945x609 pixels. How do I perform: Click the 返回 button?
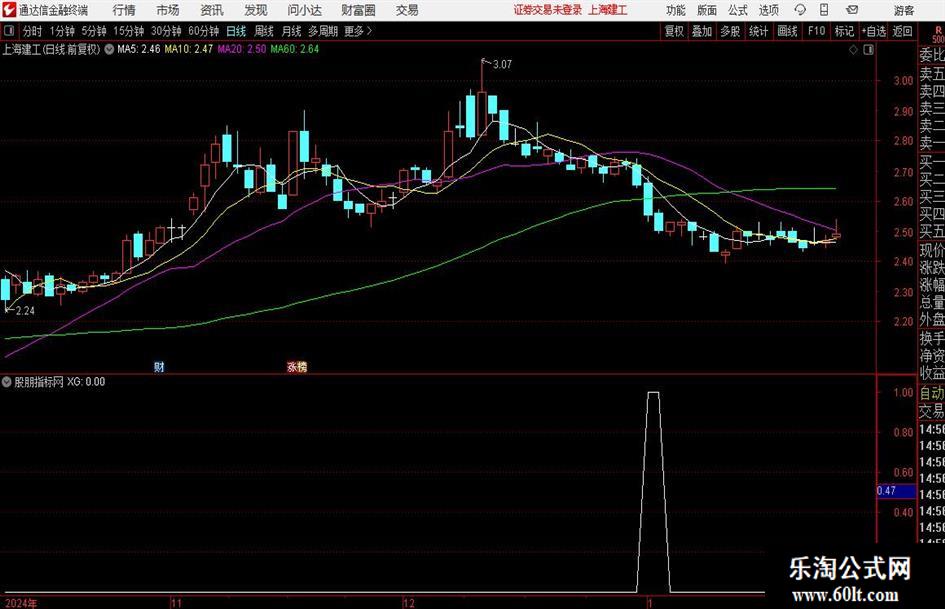click(x=902, y=31)
